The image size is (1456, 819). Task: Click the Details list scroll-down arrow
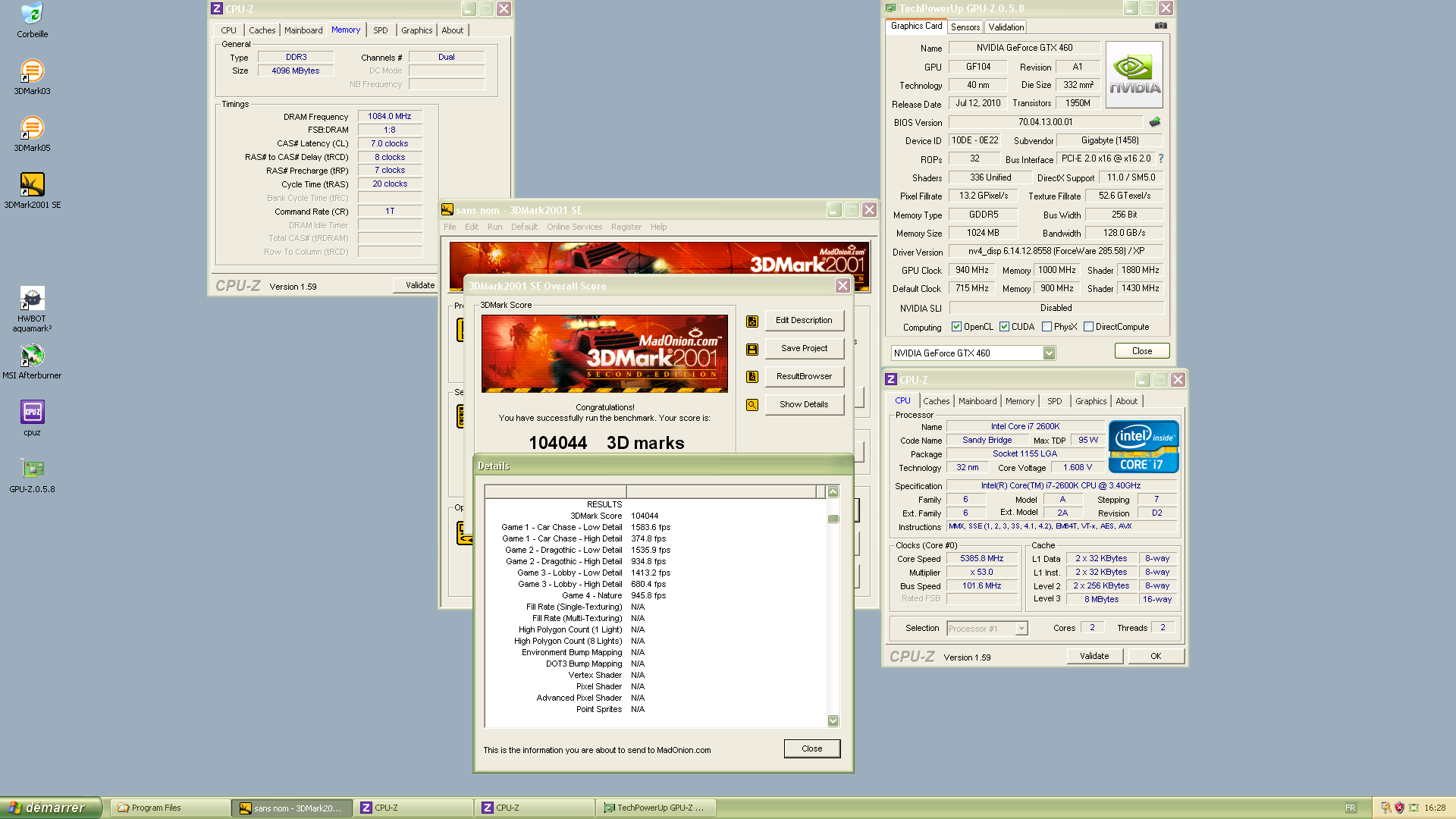click(833, 720)
